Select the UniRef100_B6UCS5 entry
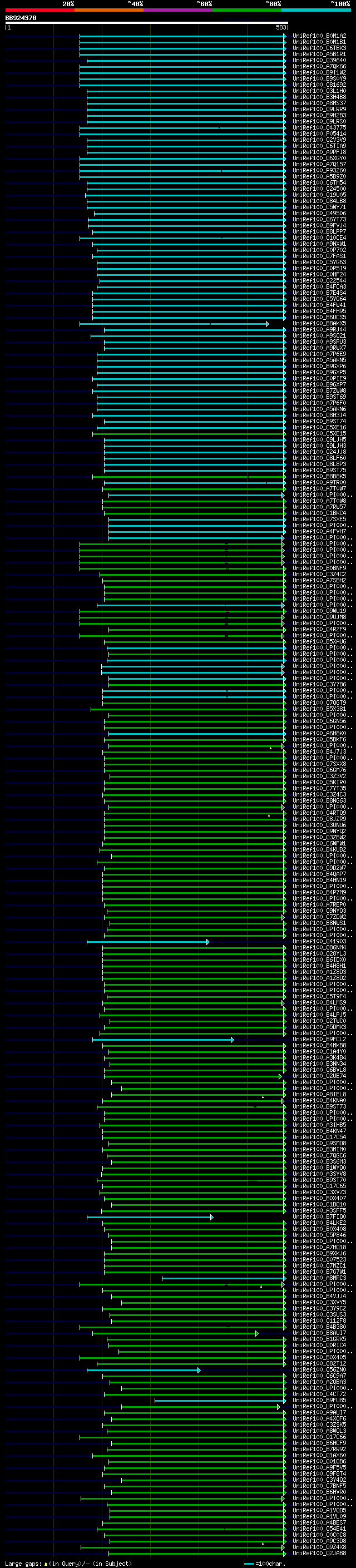The image size is (356, 1568). tap(319, 317)
